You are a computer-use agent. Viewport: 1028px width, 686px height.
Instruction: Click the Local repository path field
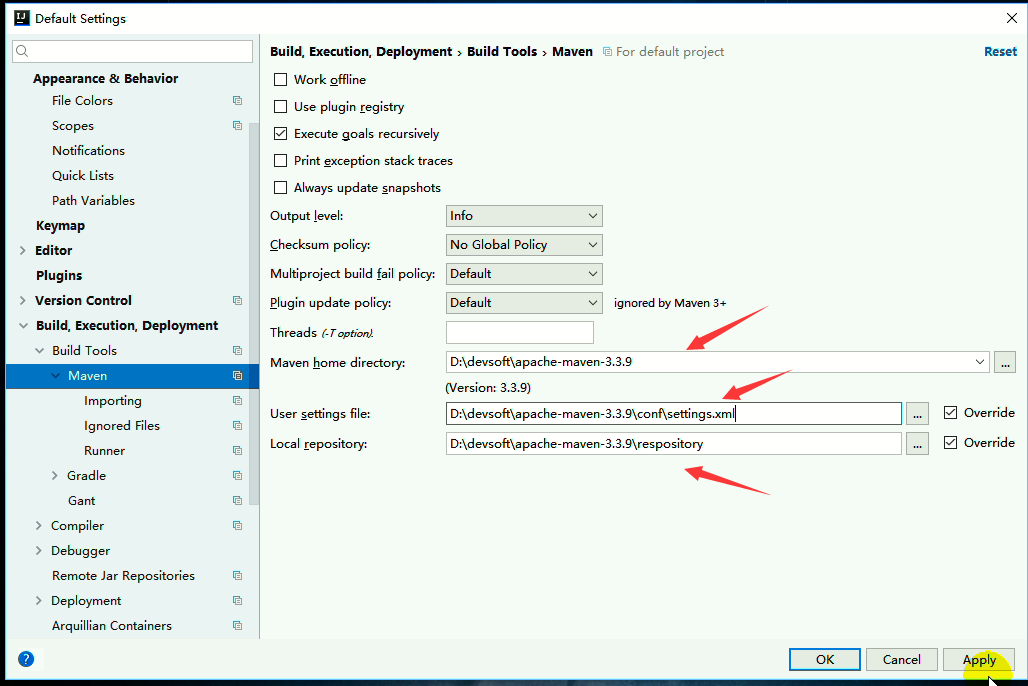(x=674, y=443)
